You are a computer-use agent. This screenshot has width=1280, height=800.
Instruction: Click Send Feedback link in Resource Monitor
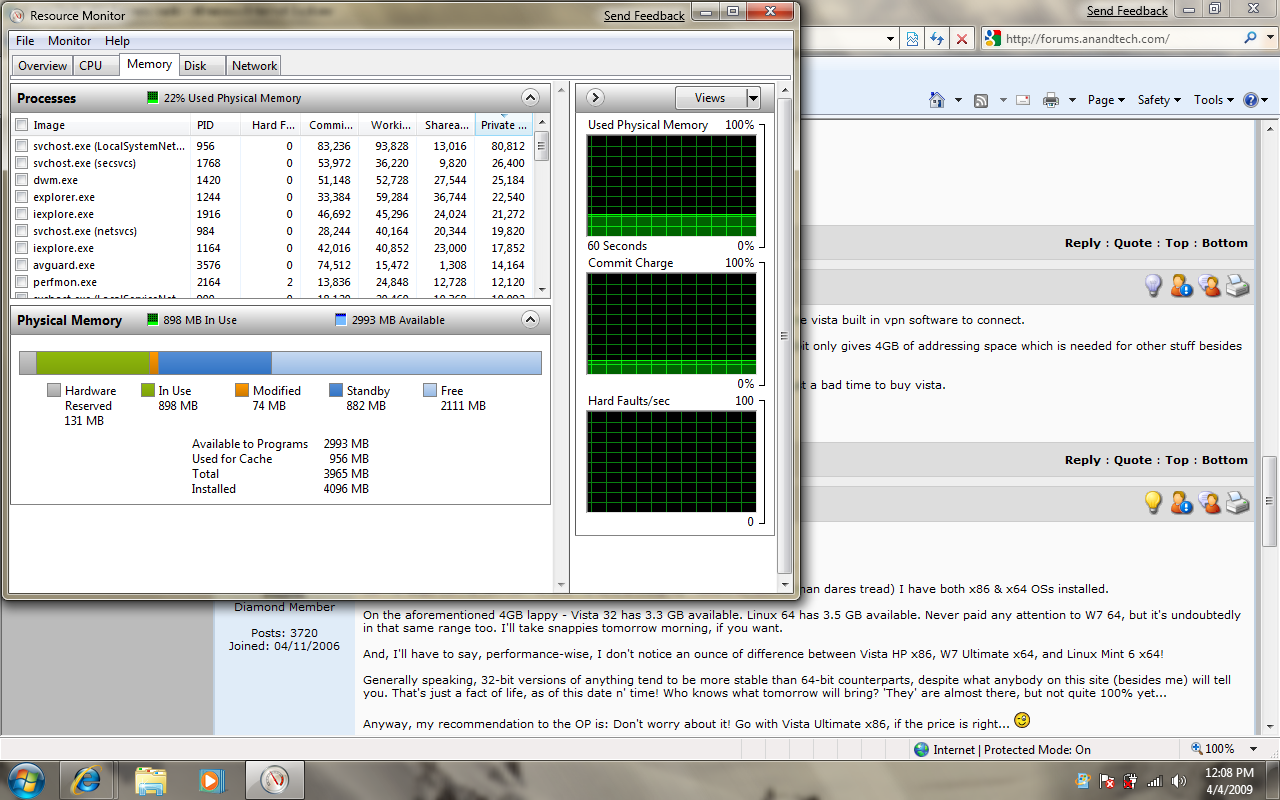(644, 16)
